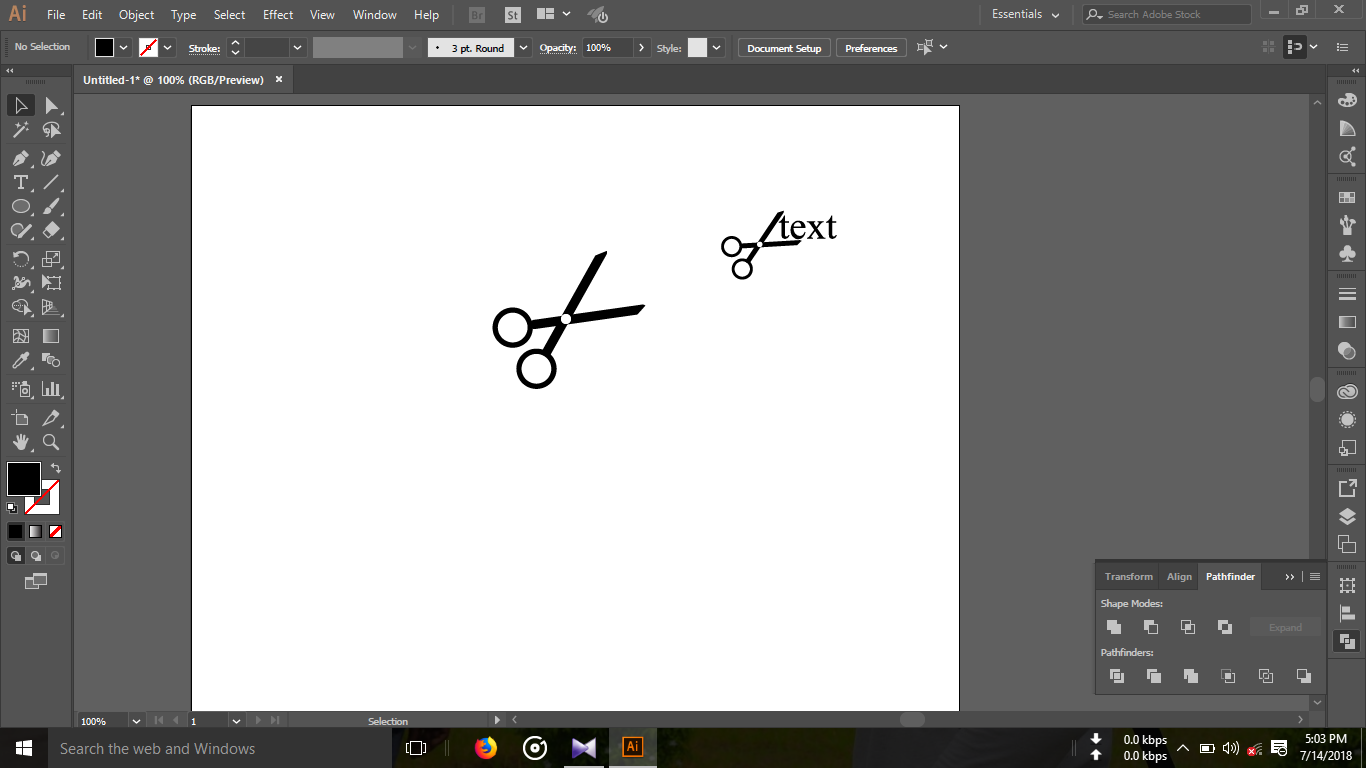1366x768 pixels.
Task: Select the Rotate tool
Action: coord(20,259)
